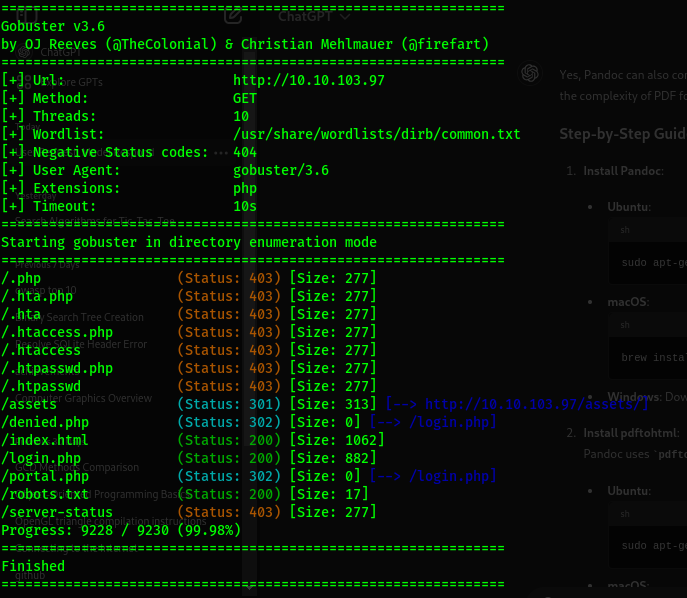Select the GCD Methods Comparison chat
The height and width of the screenshot is (598, 687).
click(85, 467)
